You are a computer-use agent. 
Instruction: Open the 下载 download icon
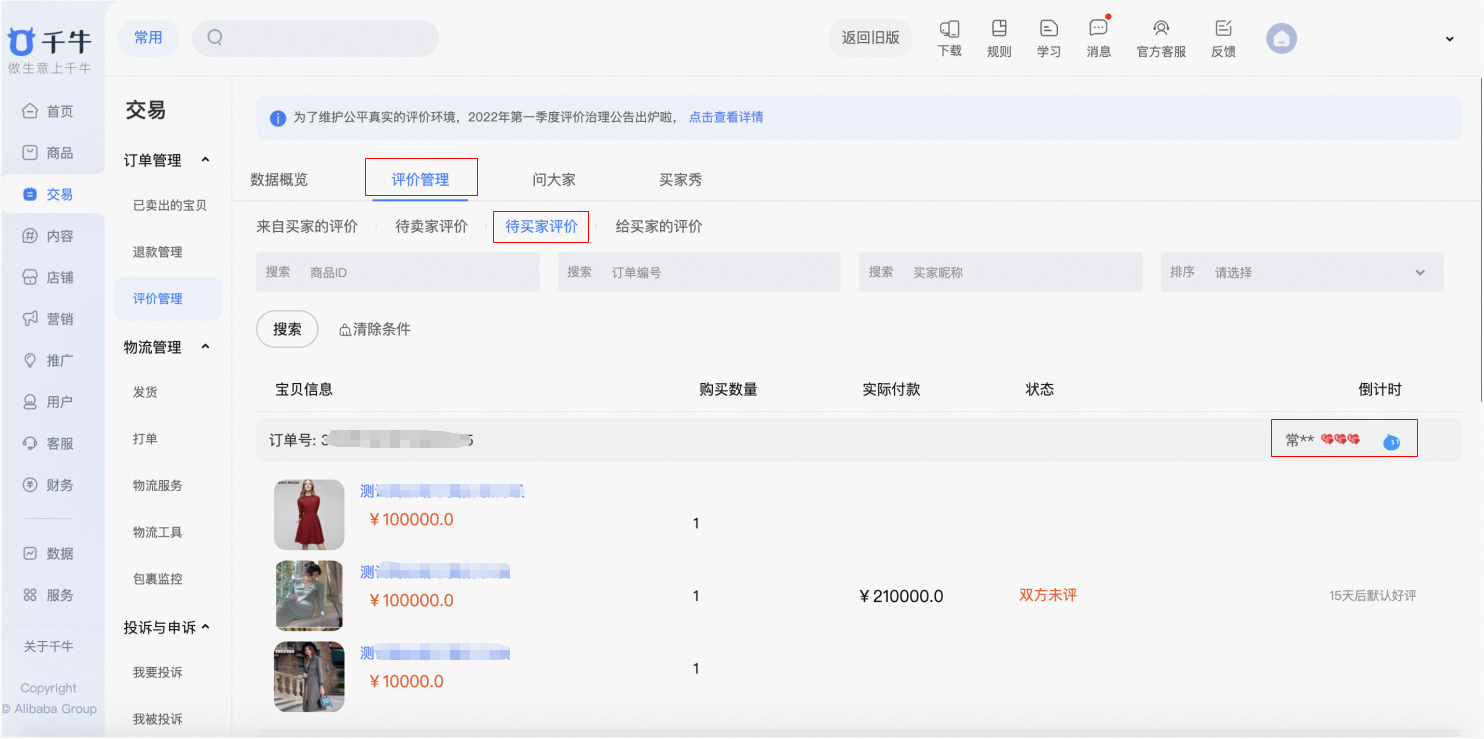click(x=949, y=38)
